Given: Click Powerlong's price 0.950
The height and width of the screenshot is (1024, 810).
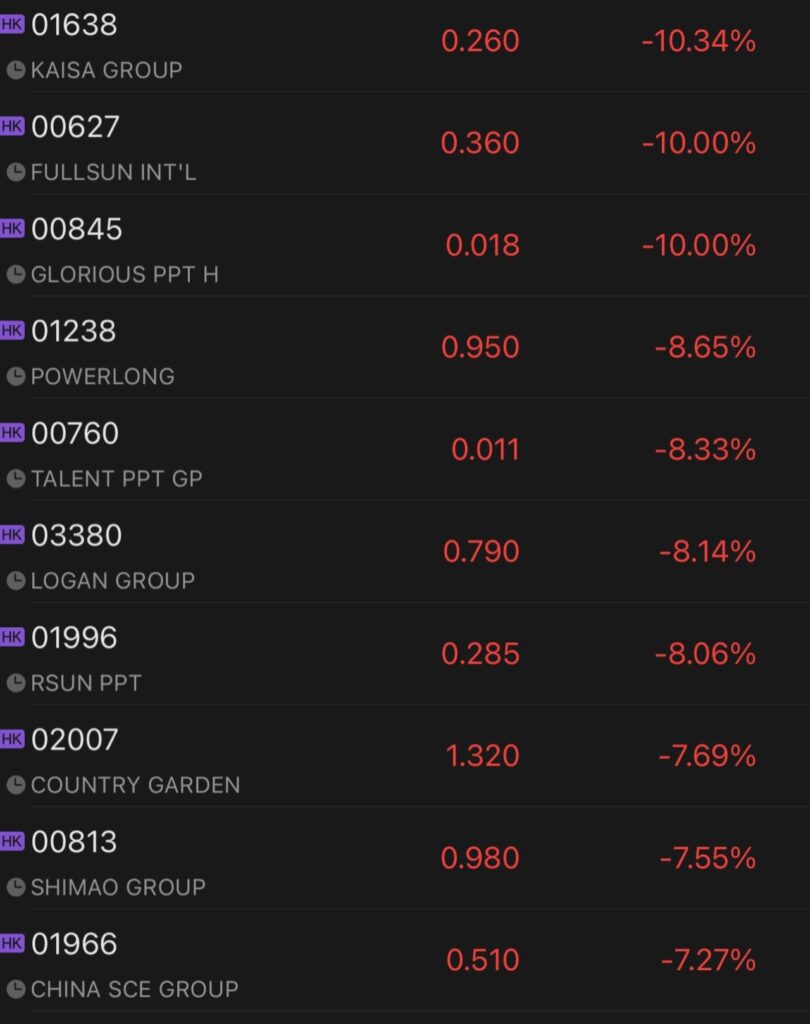Looking at the screenshot, I should click(480, 347).
